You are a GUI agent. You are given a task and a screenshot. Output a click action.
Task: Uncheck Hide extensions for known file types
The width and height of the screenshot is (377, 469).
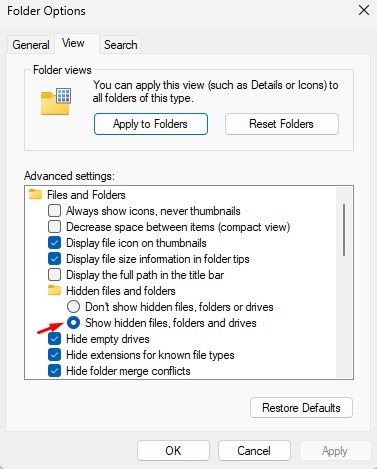tap(54, 355)
